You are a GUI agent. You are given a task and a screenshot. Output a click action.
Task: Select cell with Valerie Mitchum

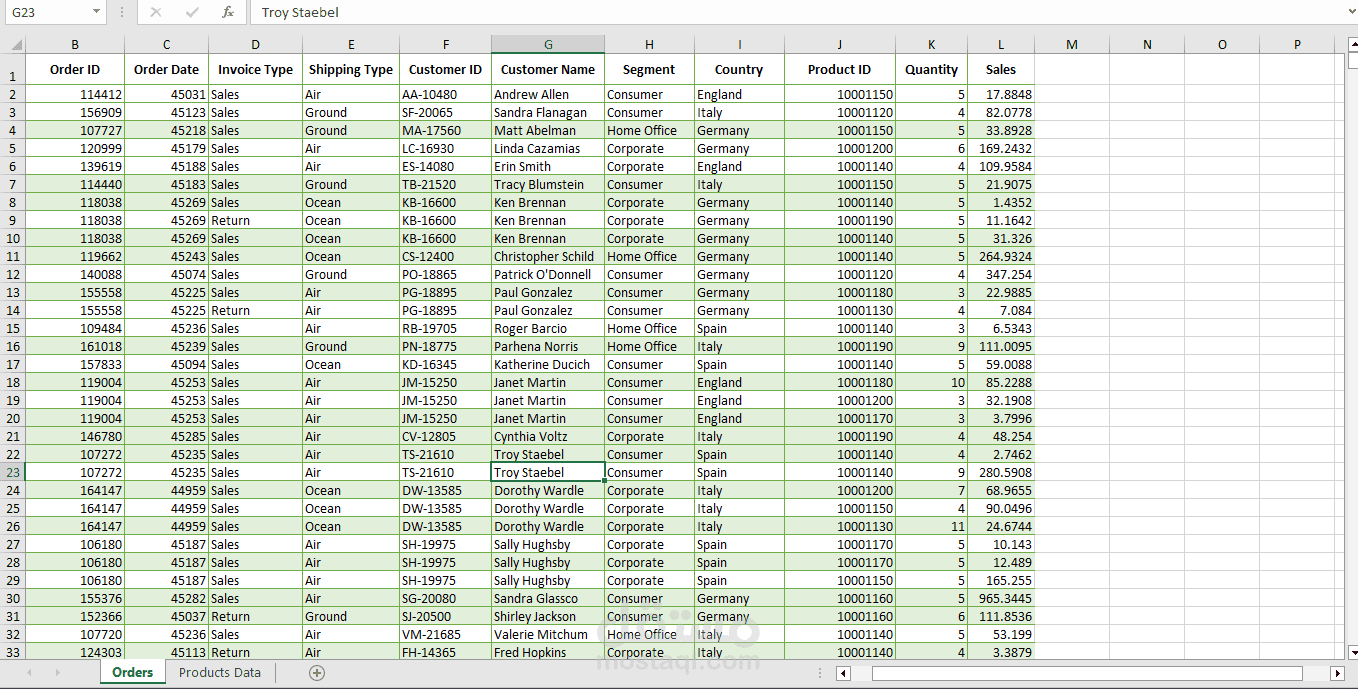click(x=548, y=634)
